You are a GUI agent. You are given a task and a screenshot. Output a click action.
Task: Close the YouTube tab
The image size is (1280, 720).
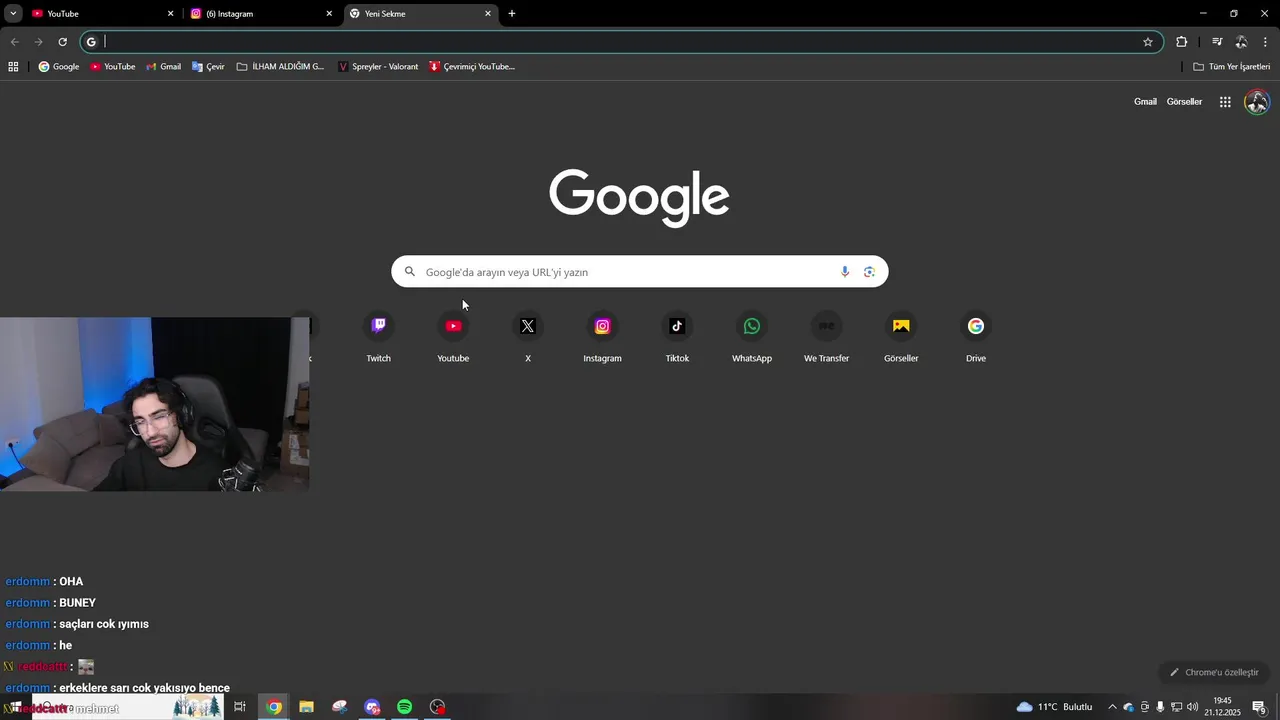[x=170, y=14]
